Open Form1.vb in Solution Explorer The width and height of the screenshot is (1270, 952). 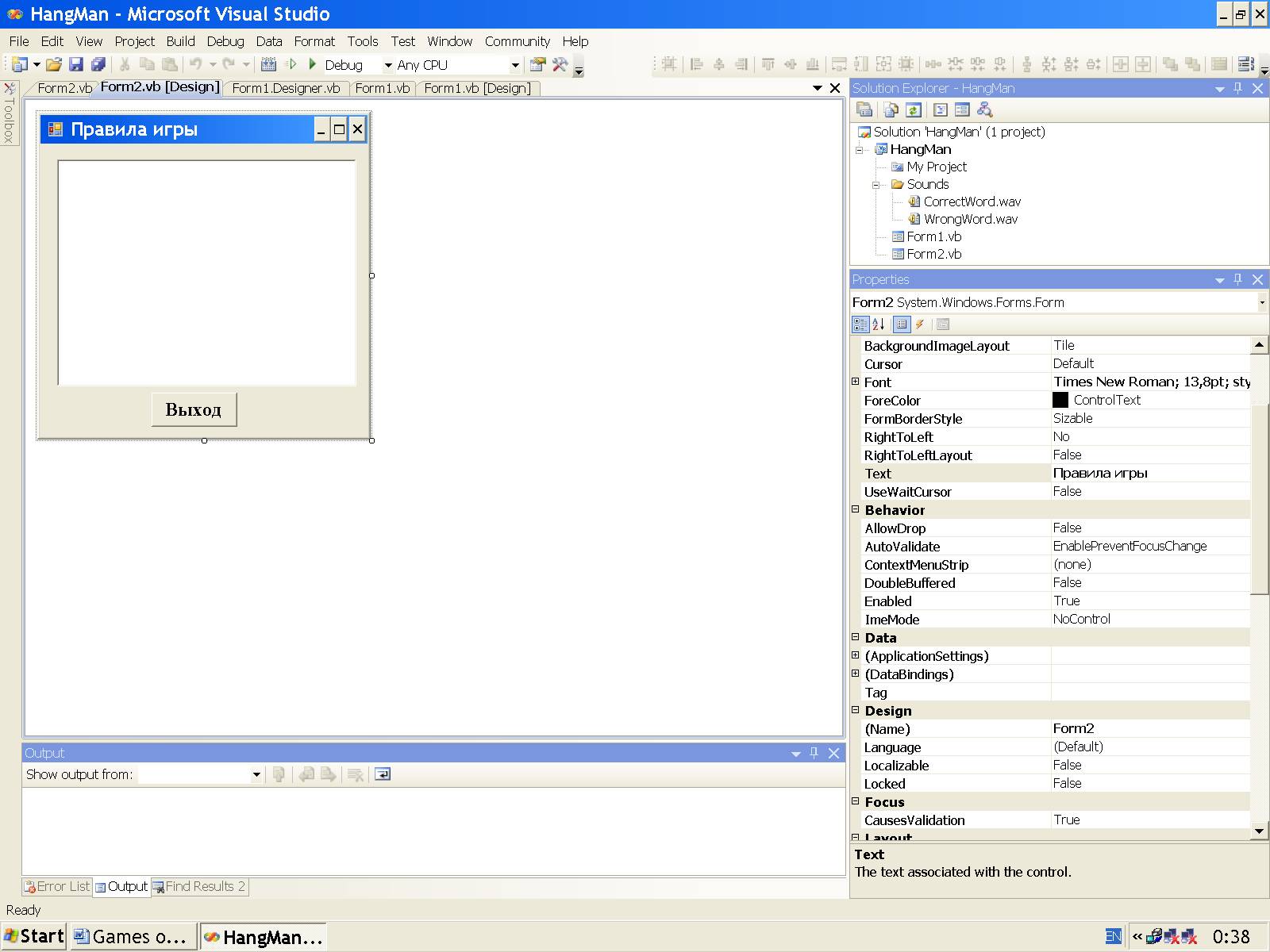tap(933, 236)
